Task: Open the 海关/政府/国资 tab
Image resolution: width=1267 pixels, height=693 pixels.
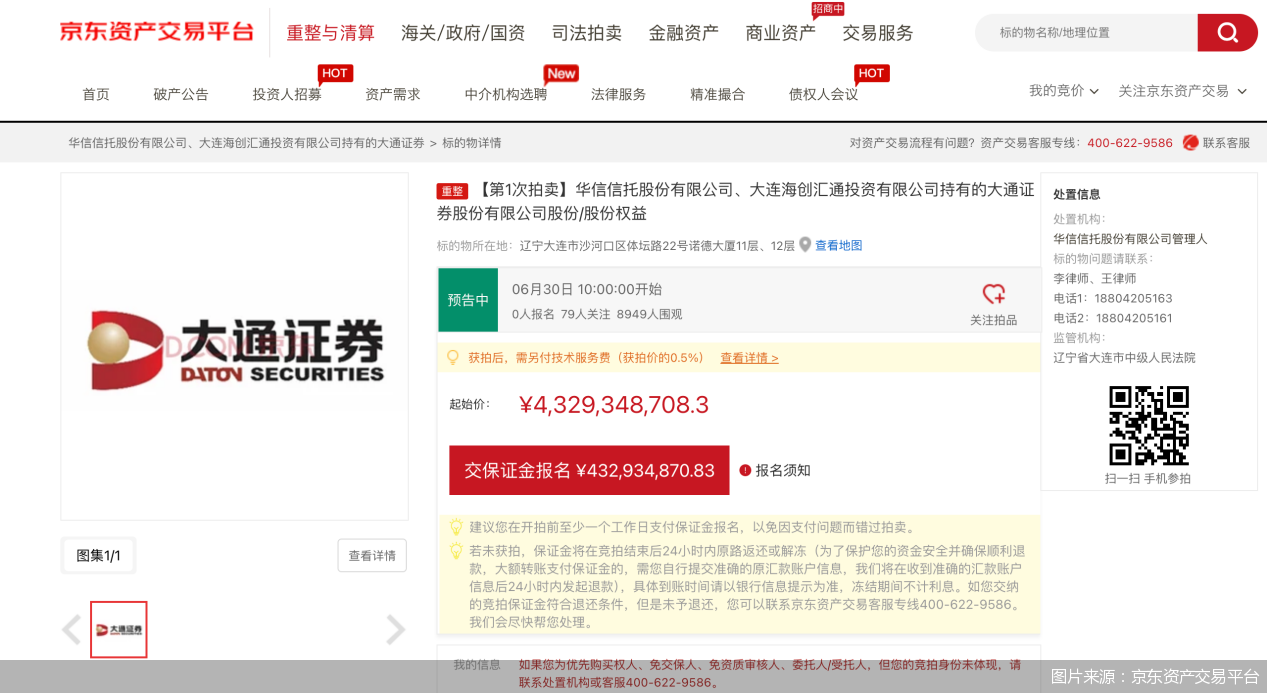Action: (463, 33)
